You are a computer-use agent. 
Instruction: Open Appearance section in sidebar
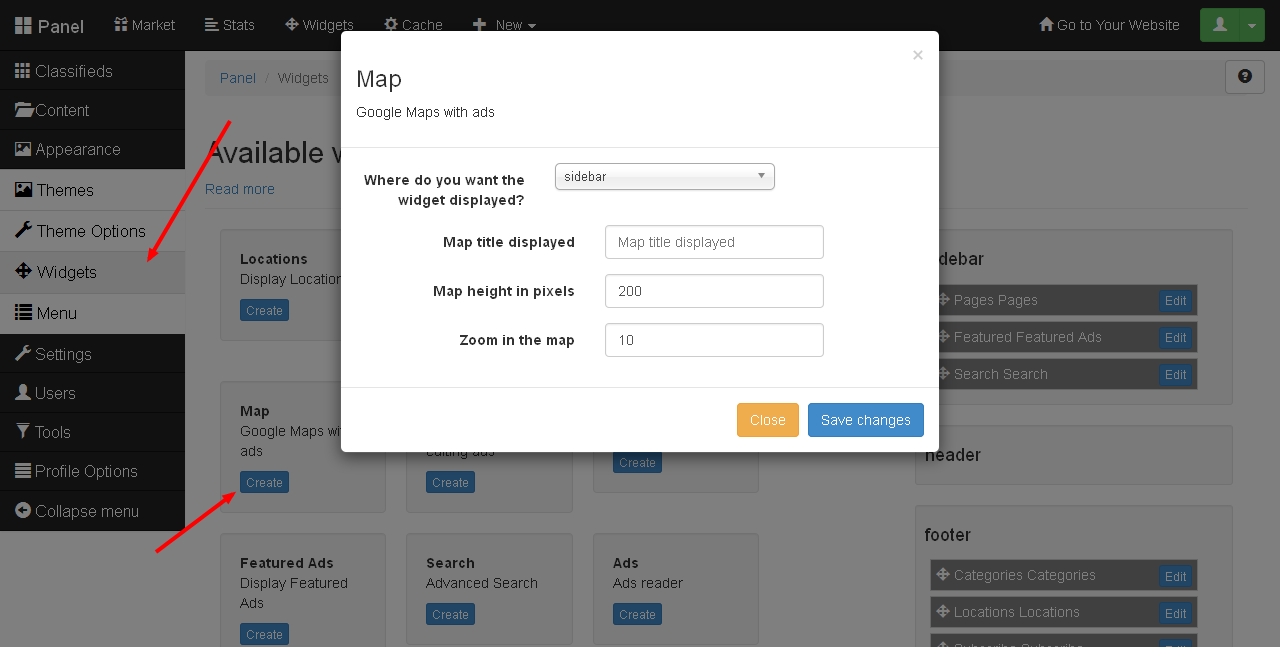pyautogui.click(x=92, y=149)
